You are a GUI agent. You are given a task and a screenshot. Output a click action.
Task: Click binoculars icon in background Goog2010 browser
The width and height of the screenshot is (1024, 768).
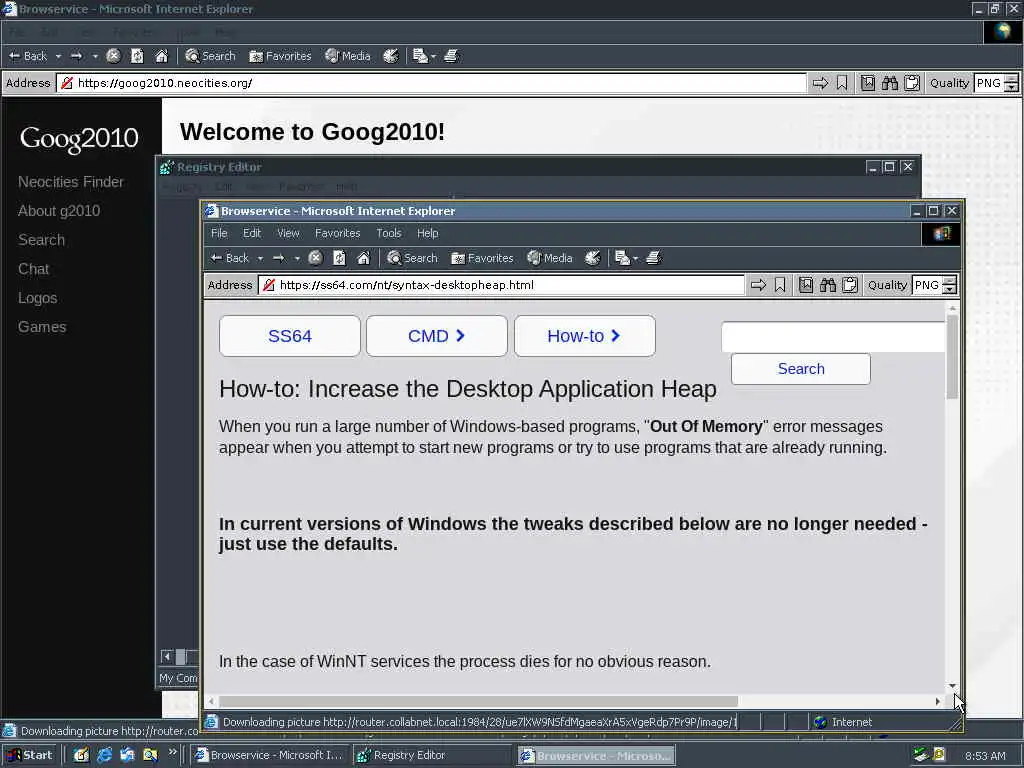click(890, 83)
